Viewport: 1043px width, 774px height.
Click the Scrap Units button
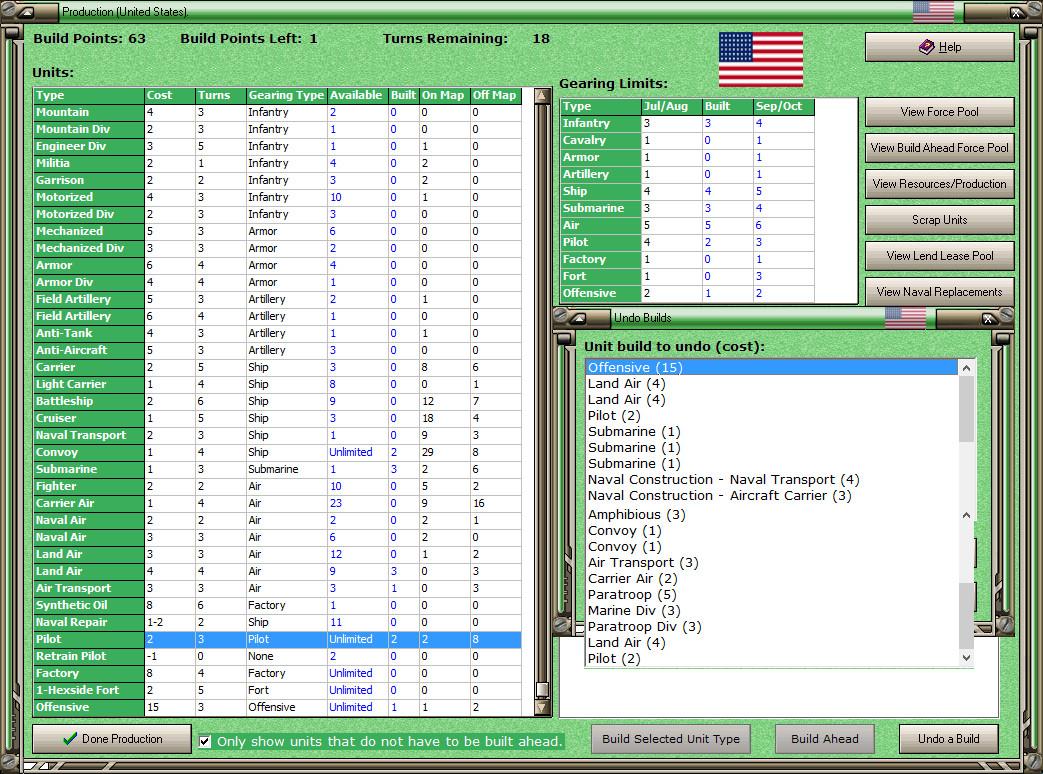939,219
